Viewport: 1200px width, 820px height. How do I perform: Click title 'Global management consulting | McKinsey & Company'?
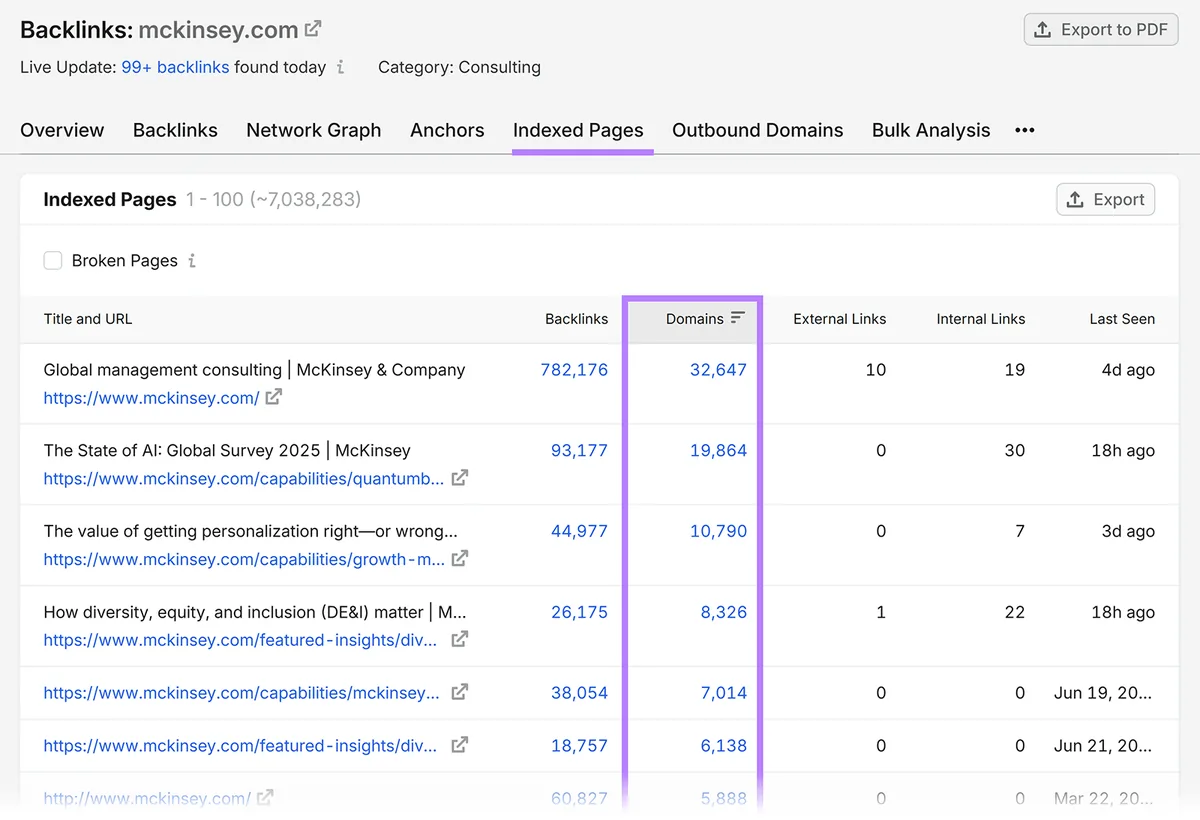[x=254, y=370]
